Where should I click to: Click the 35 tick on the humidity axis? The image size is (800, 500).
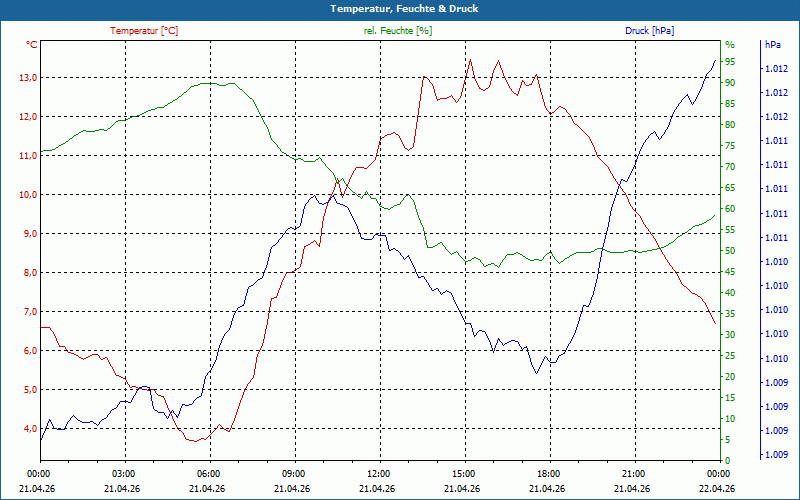tap(730, 314)
